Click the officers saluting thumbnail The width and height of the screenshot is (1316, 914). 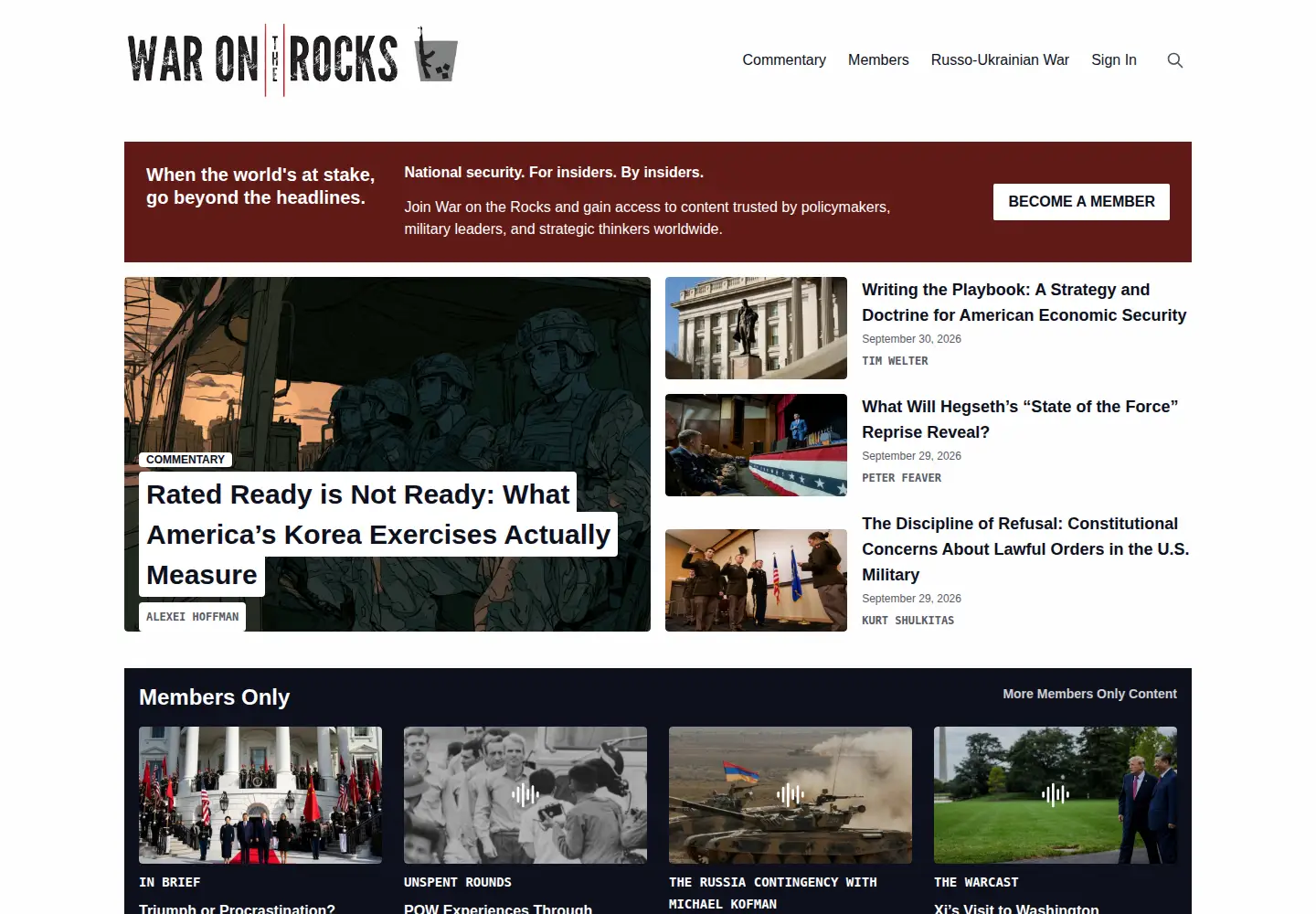tap(756, 580)
